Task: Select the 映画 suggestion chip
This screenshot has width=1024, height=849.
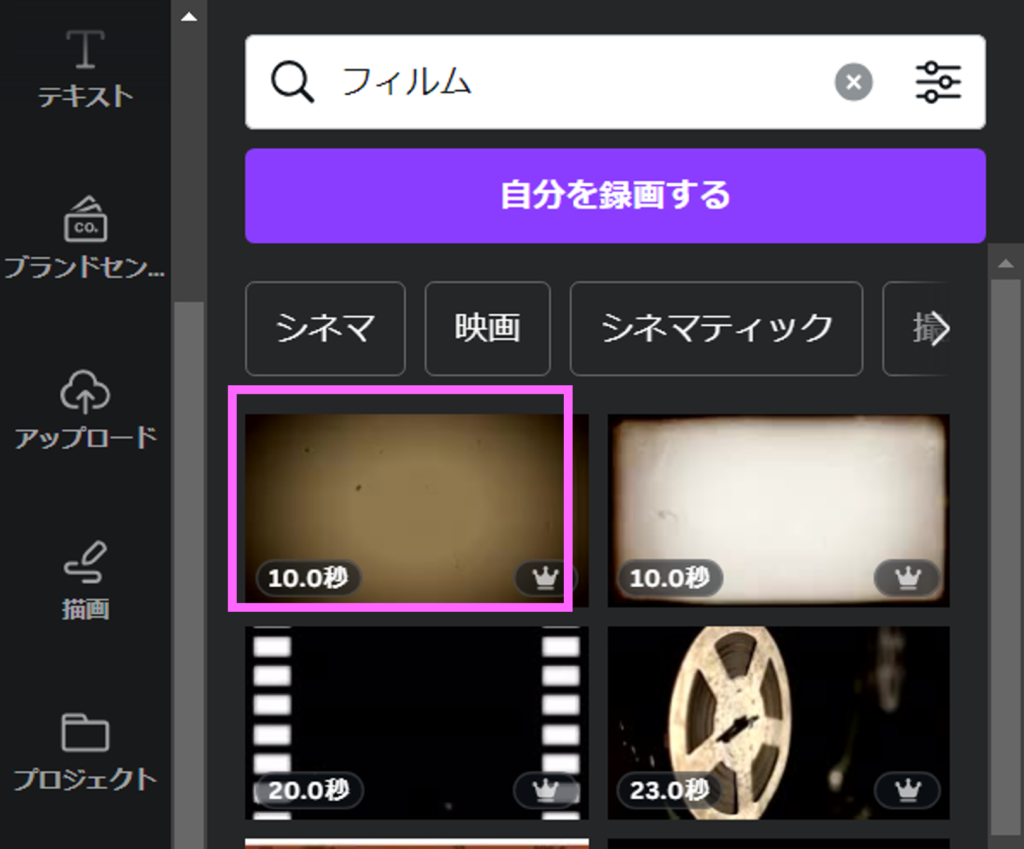Action: tap(487, 328)
